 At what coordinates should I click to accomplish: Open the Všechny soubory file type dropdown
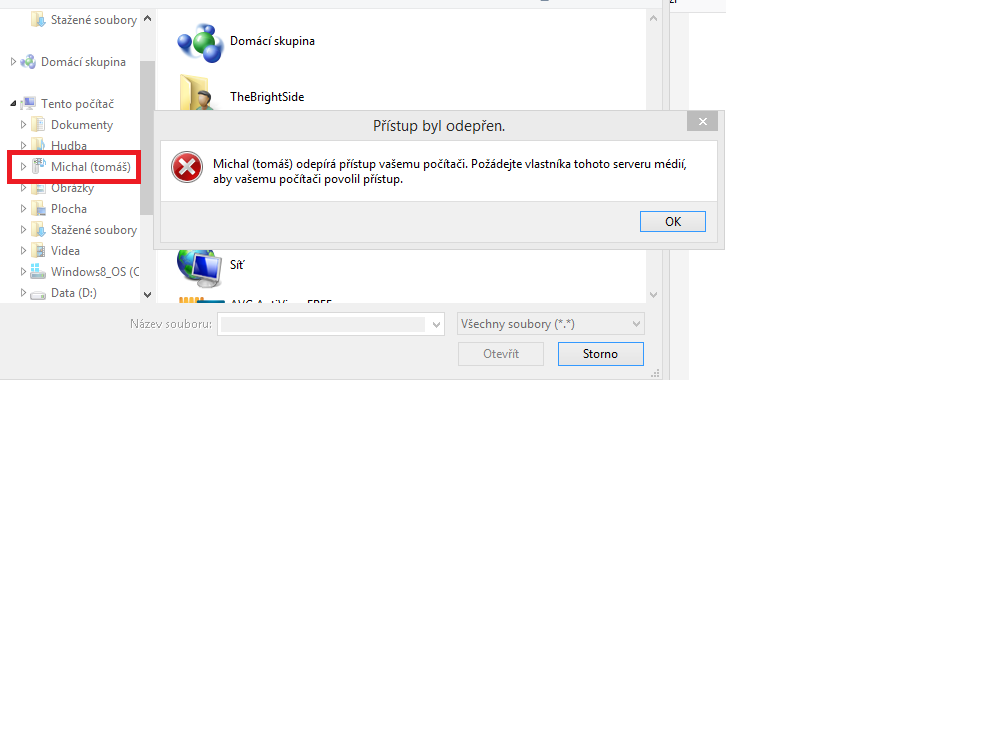pyautogui.click(x=551, y=324)
